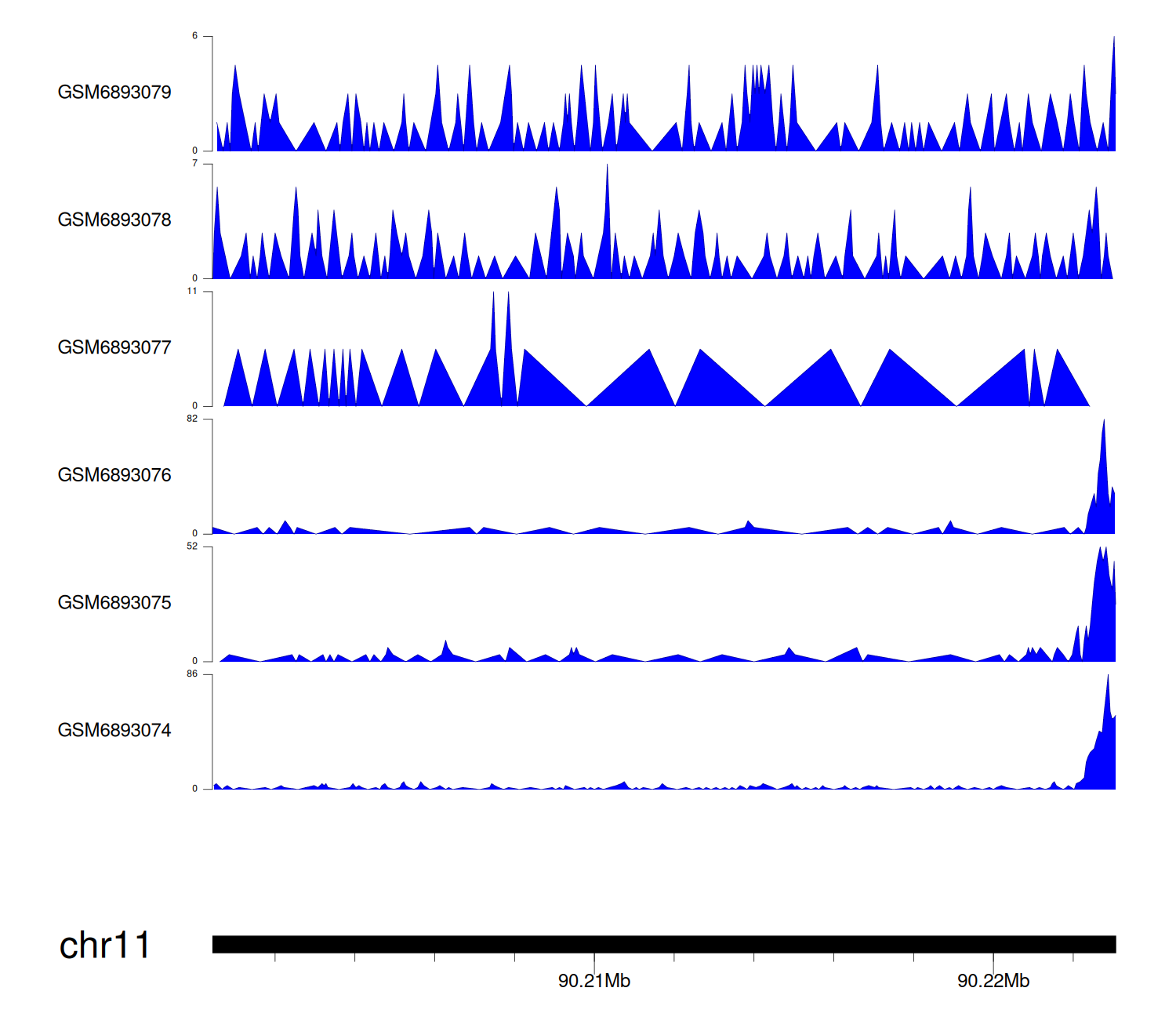
Task: Select the GSM6893074 track label
Action: tap(114, 731)
